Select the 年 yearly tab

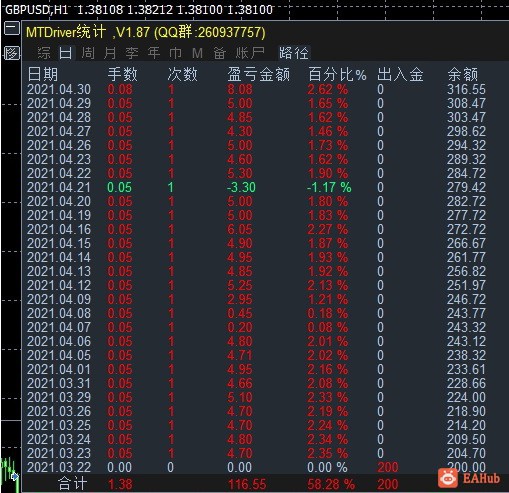click(x=154, y=53)
